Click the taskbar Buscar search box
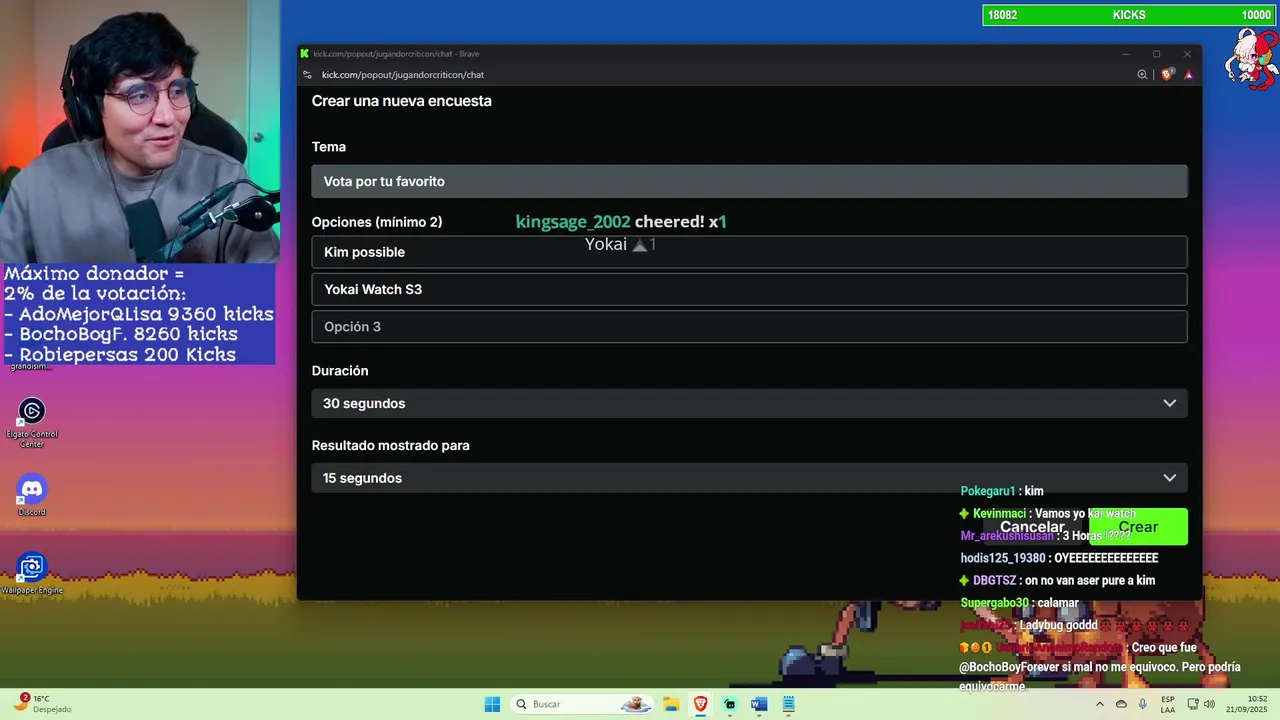The width and height of the screenshot is (1280, 720). [x=582, y=704]
